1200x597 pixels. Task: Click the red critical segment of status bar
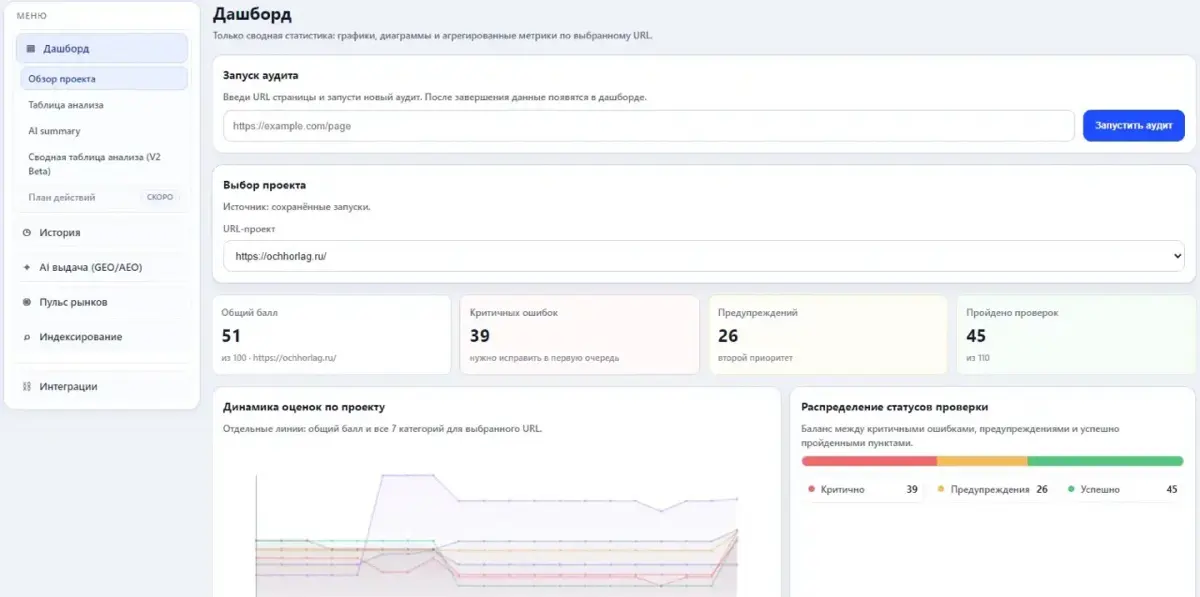(x=869, y=461)
